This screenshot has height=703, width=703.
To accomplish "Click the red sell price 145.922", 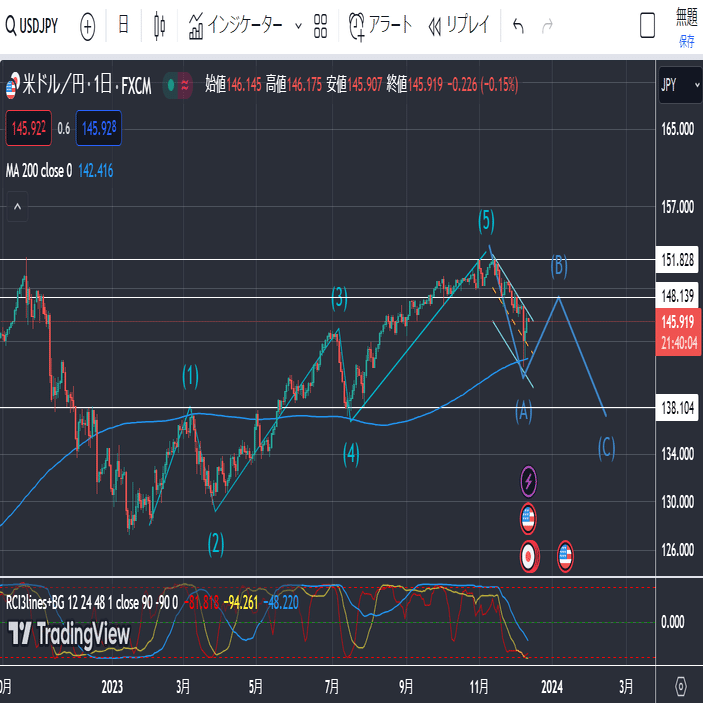I will pos(29,128).
